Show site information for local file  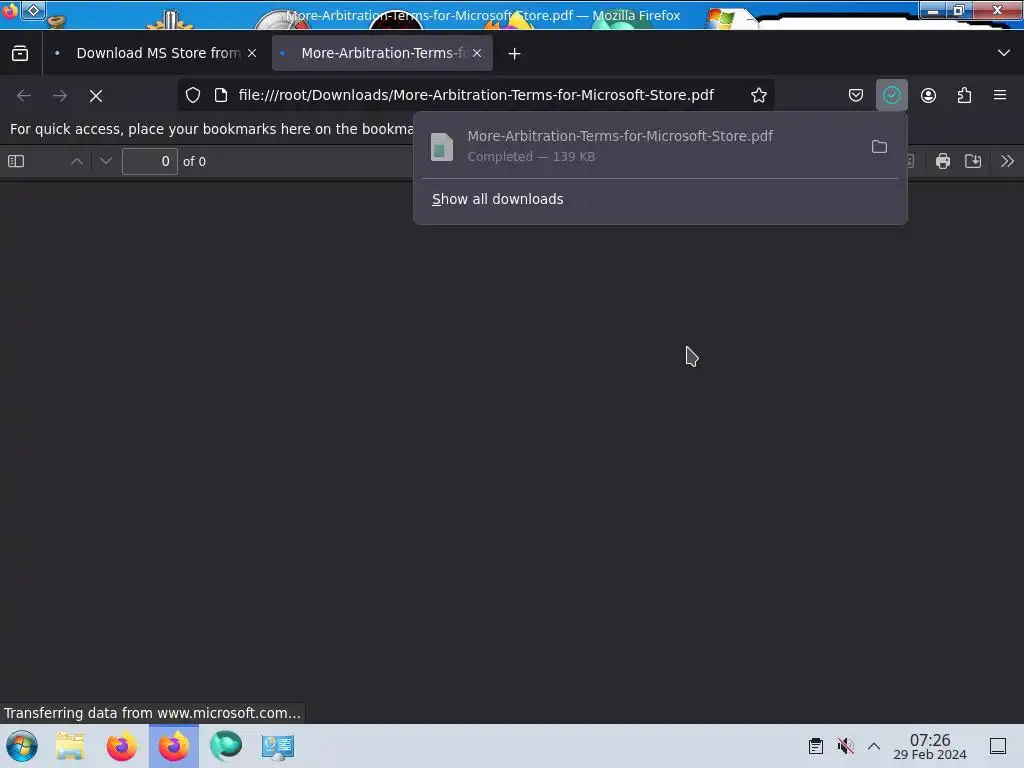tap(221, 95)
